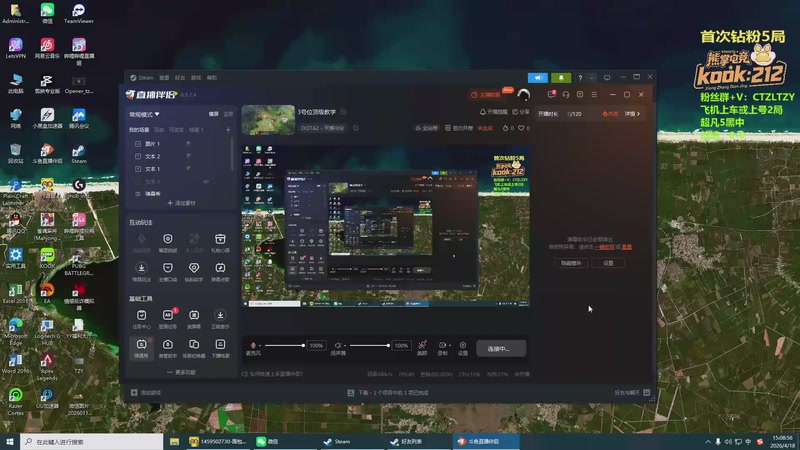Screen dimensions: 800x450
Task: Switch to 竖屏 portrait tab
Action: pos(228,114)
